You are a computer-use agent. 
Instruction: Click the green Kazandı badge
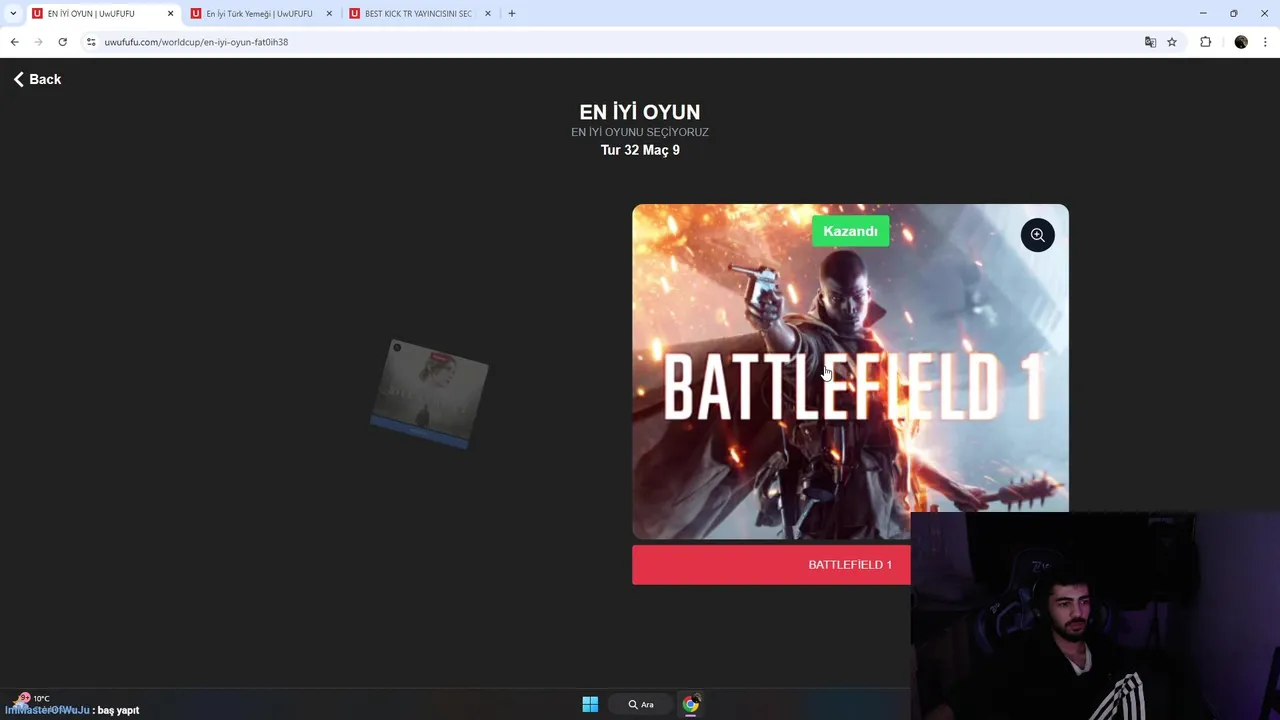(850, 231)
